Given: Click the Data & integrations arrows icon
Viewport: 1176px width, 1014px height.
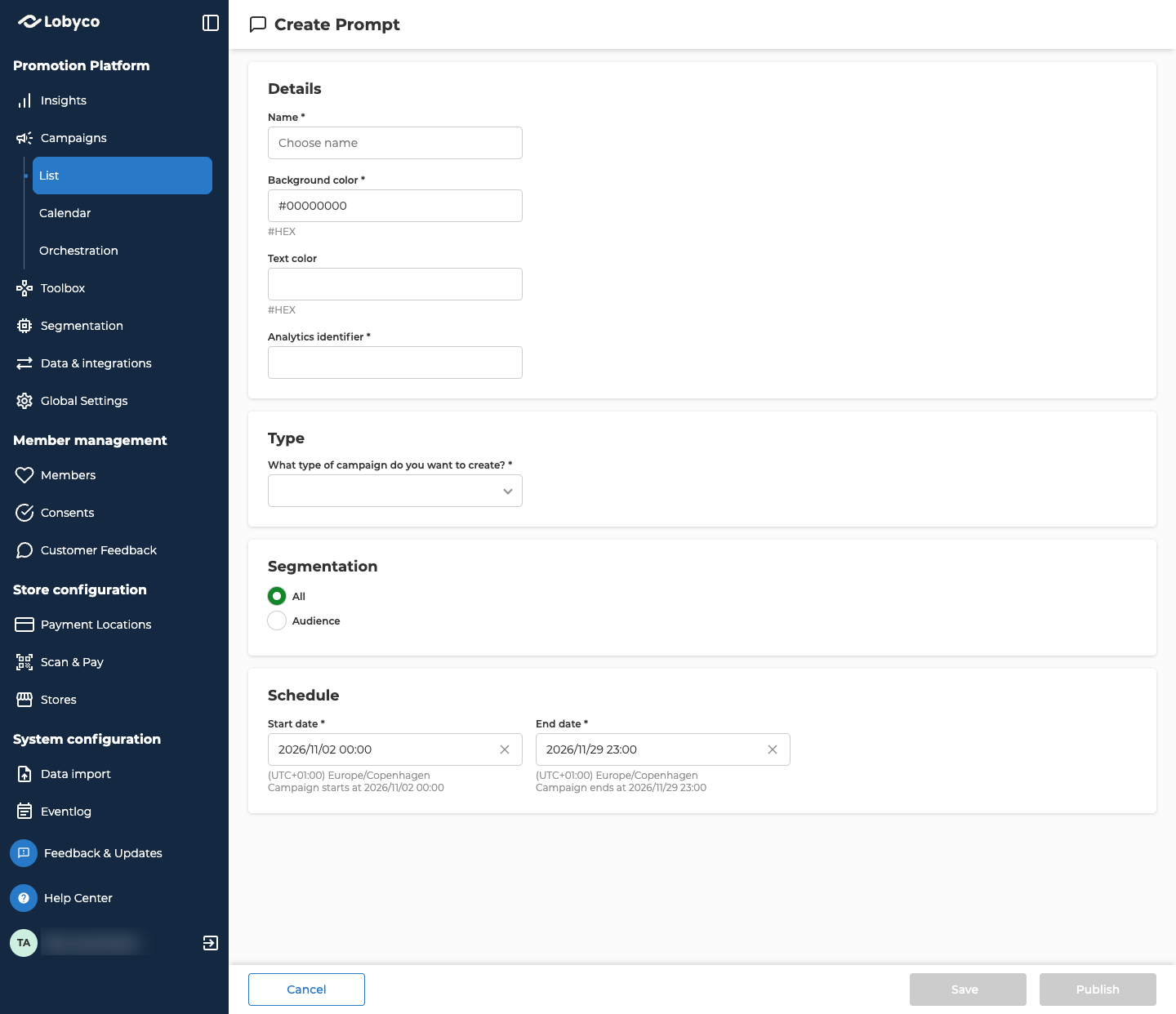Looking at the screenshot, I should click(x=24, y=363).
